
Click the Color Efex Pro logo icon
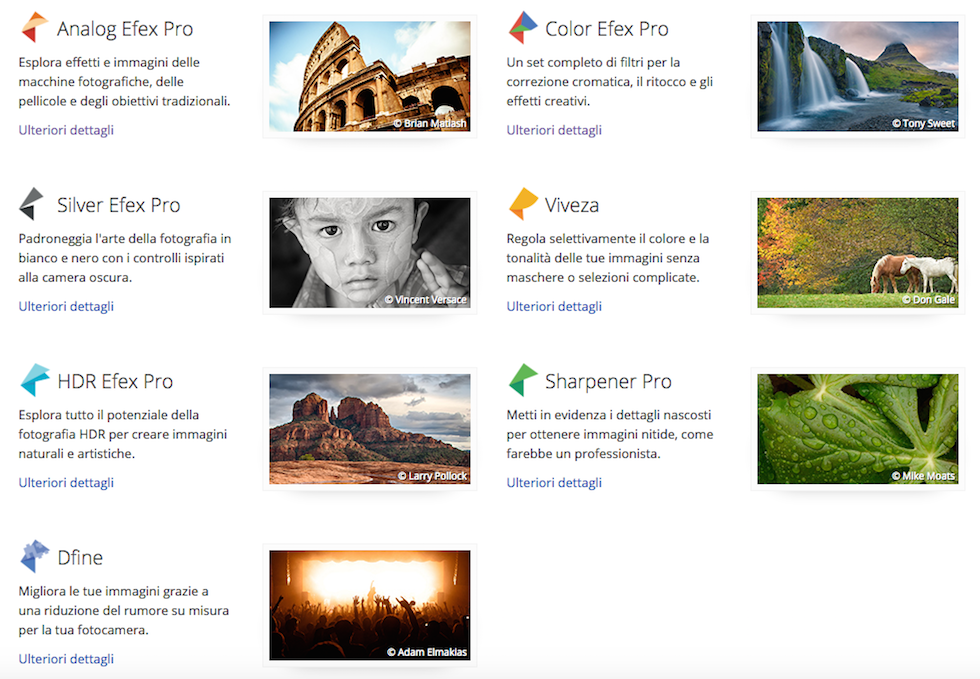[522, 28]
